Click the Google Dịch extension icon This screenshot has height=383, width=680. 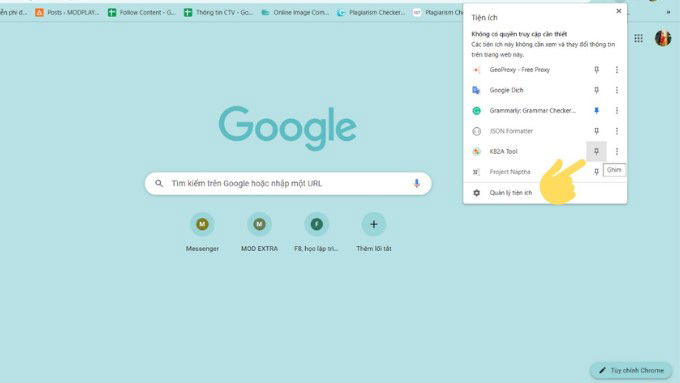(x=477, y=90)
